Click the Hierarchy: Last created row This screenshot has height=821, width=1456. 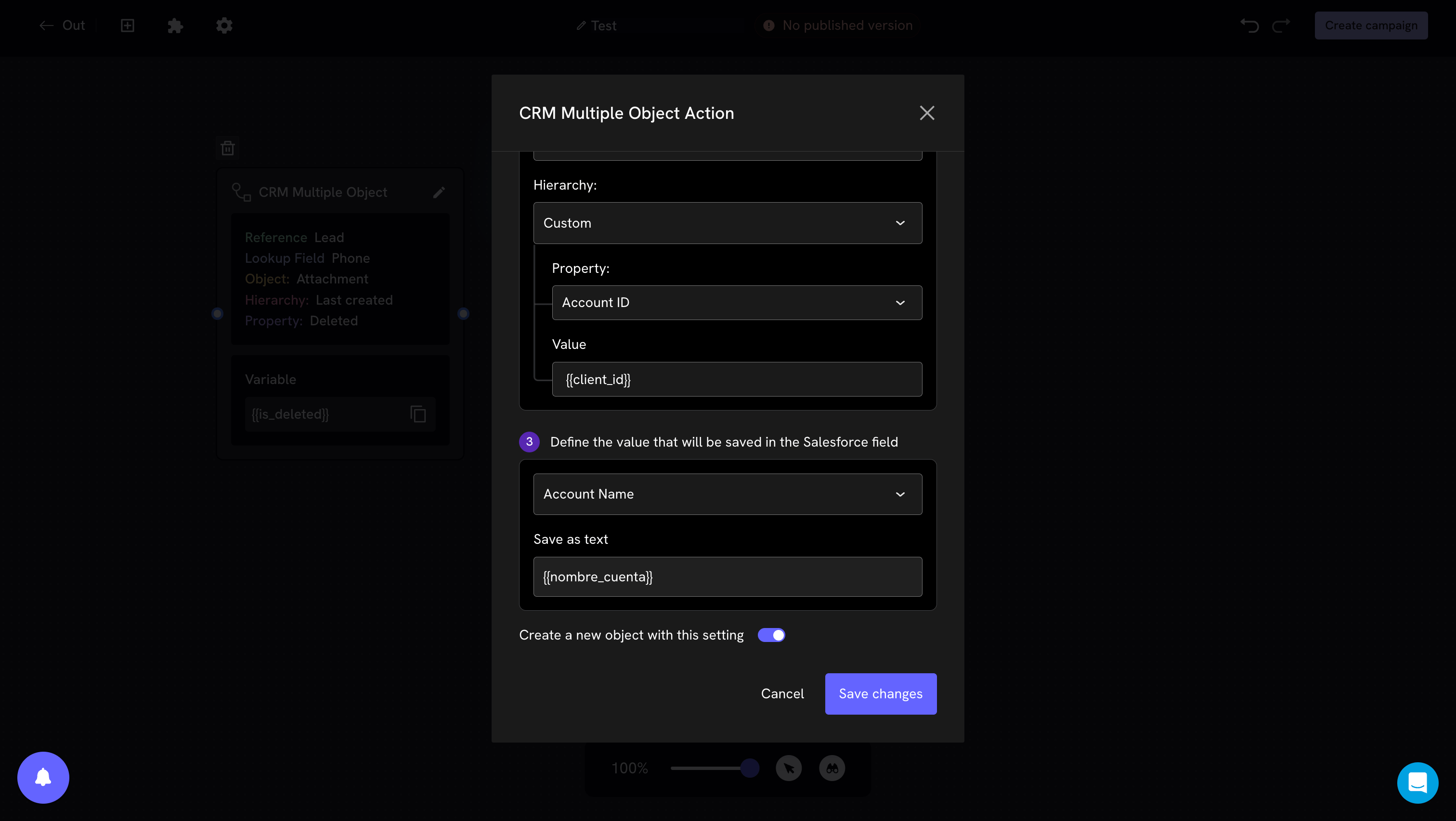tap(319, 300)
